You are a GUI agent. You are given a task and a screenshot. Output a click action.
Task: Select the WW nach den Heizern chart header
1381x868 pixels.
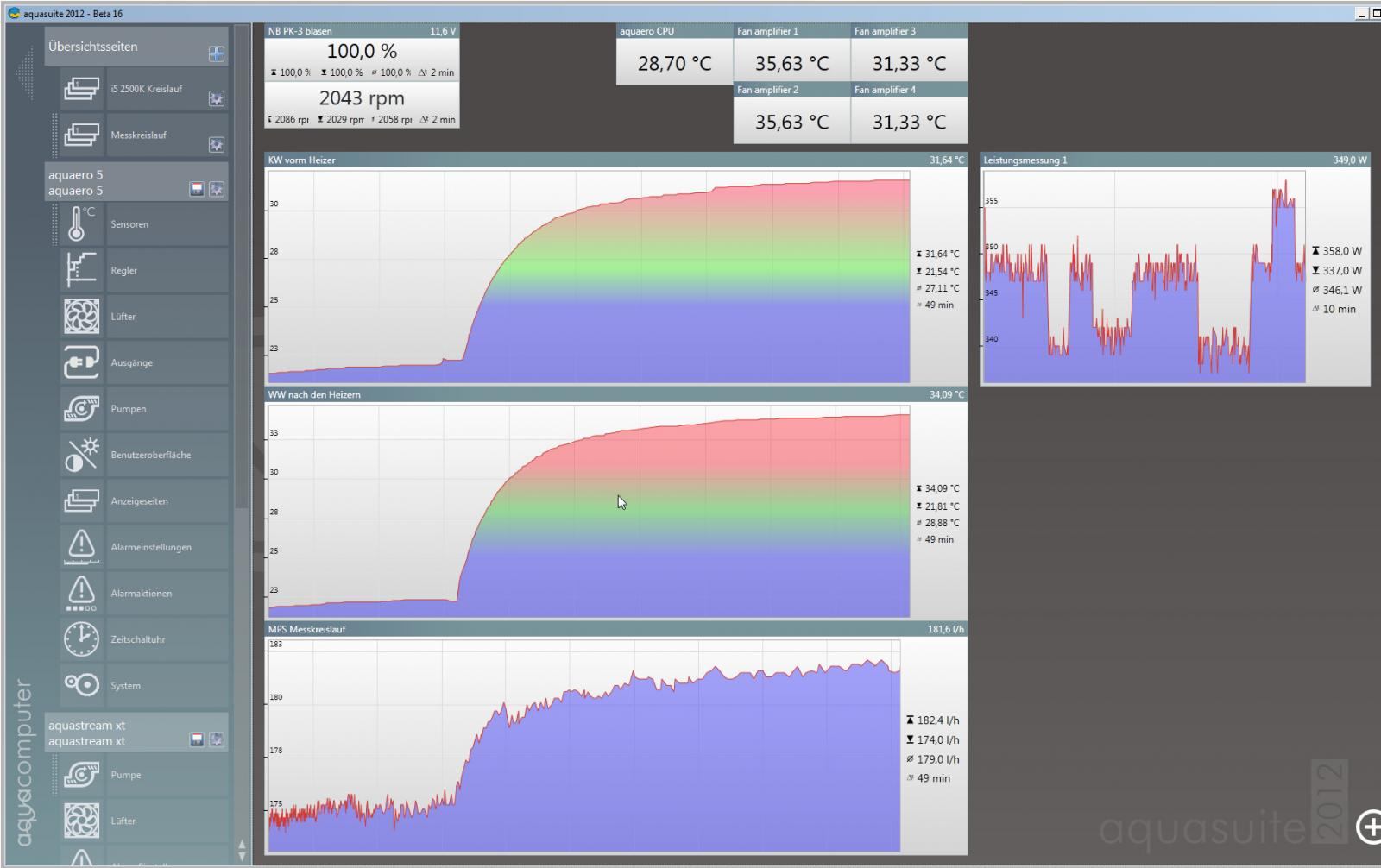coord(615,394)
